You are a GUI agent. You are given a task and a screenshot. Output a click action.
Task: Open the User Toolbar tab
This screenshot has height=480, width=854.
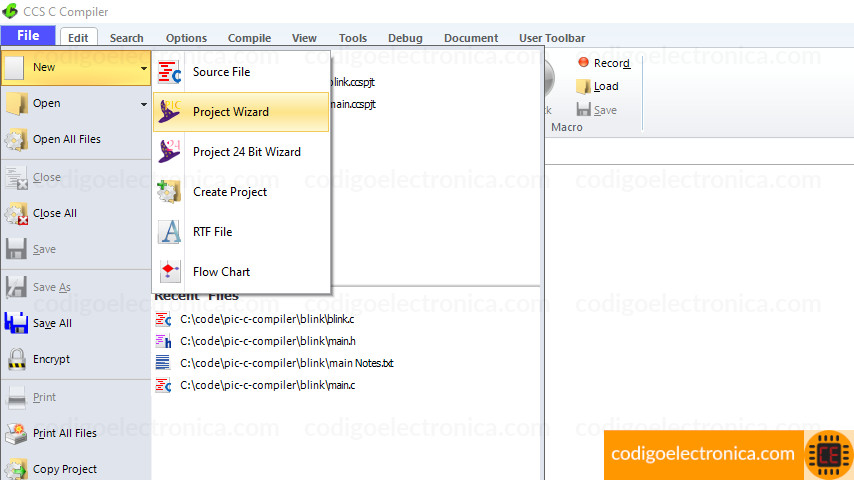pos(552,38)
